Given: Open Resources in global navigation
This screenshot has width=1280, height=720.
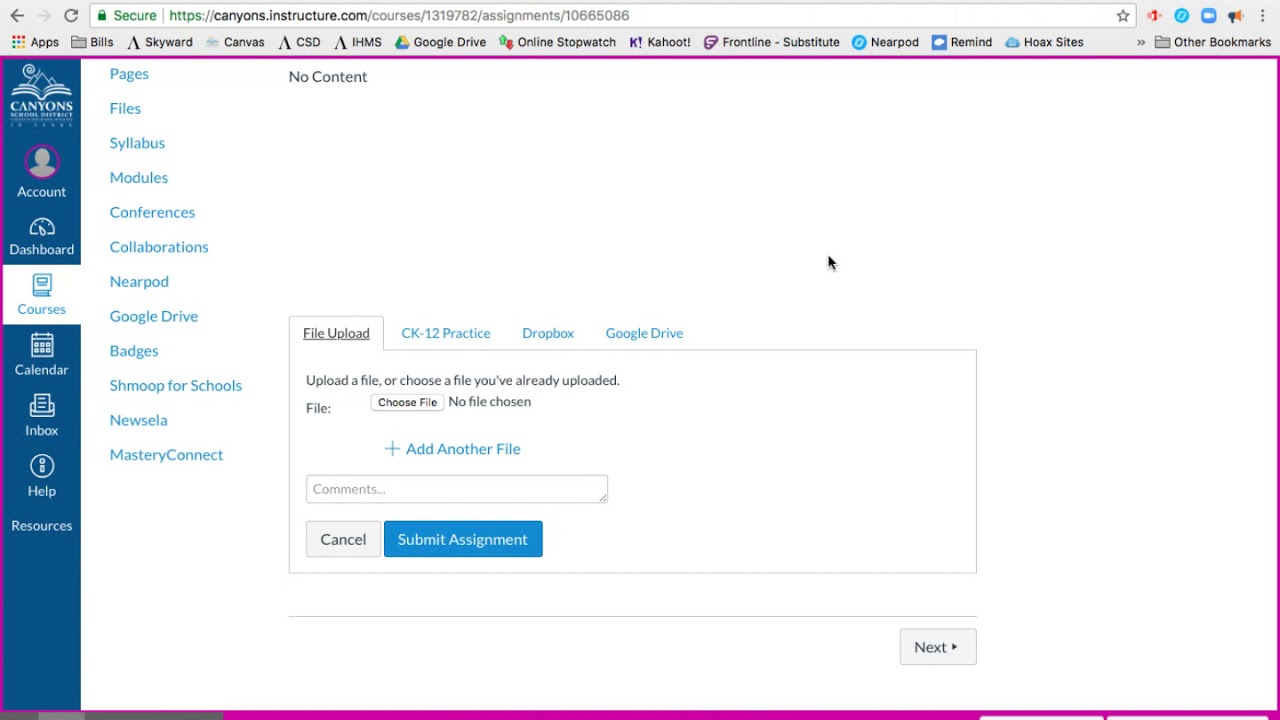Looking at the screenshot, I should [41, 525].
